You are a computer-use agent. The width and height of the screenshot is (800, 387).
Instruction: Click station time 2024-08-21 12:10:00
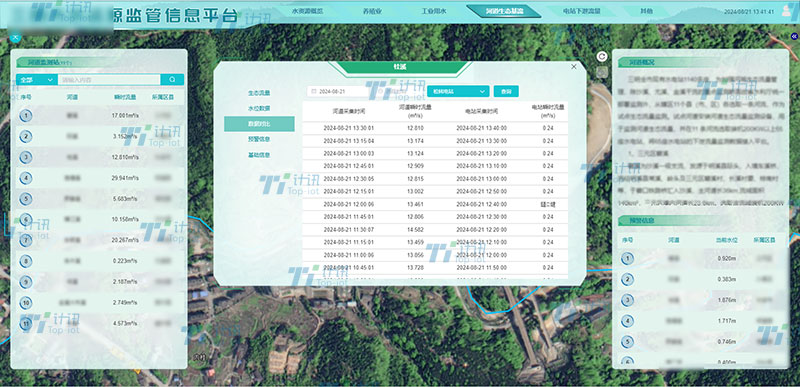click(x=482, y=242)
